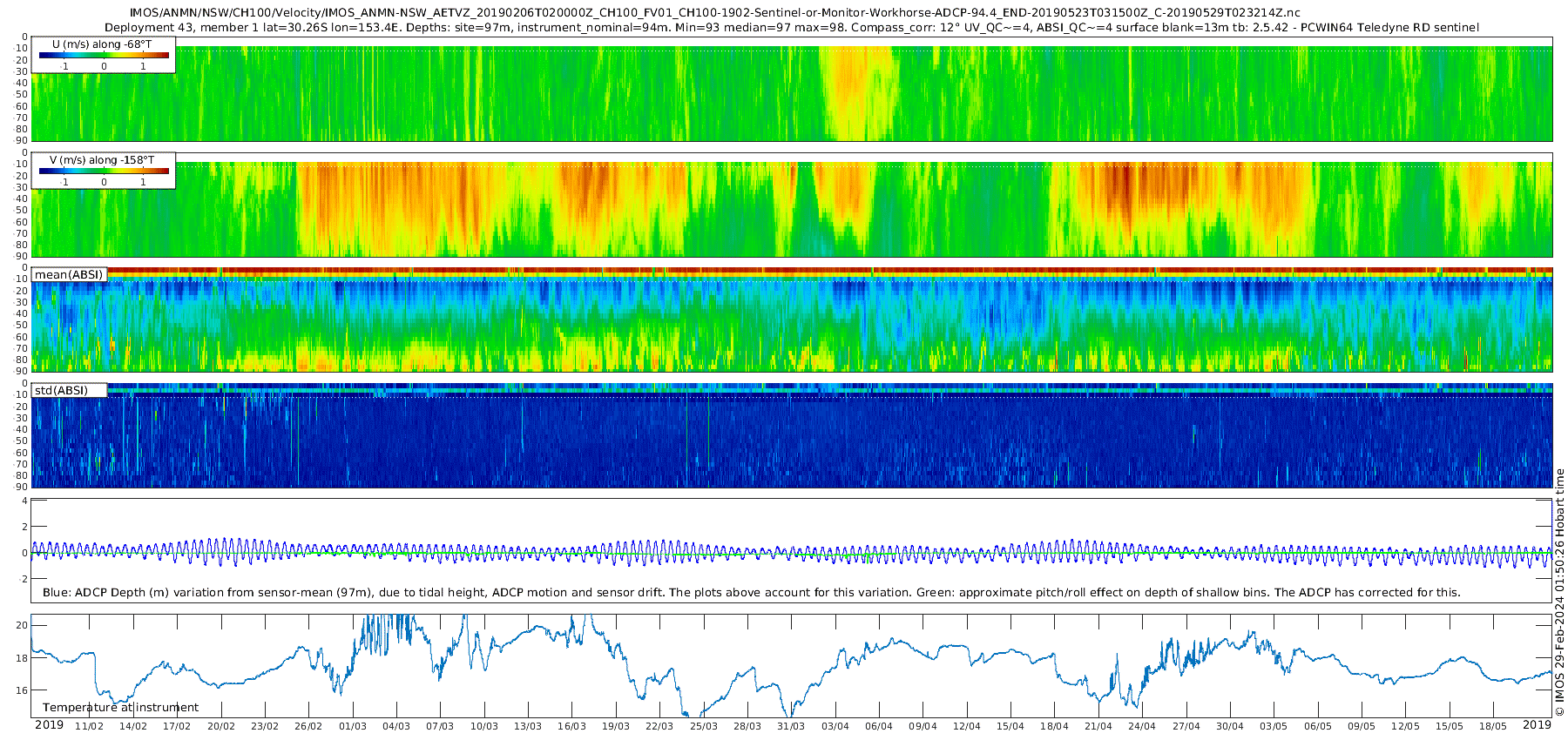Screen dimensions: 1568x740
Task: Click the IMOS copyright text at right edge
Action: point(1559,592)
